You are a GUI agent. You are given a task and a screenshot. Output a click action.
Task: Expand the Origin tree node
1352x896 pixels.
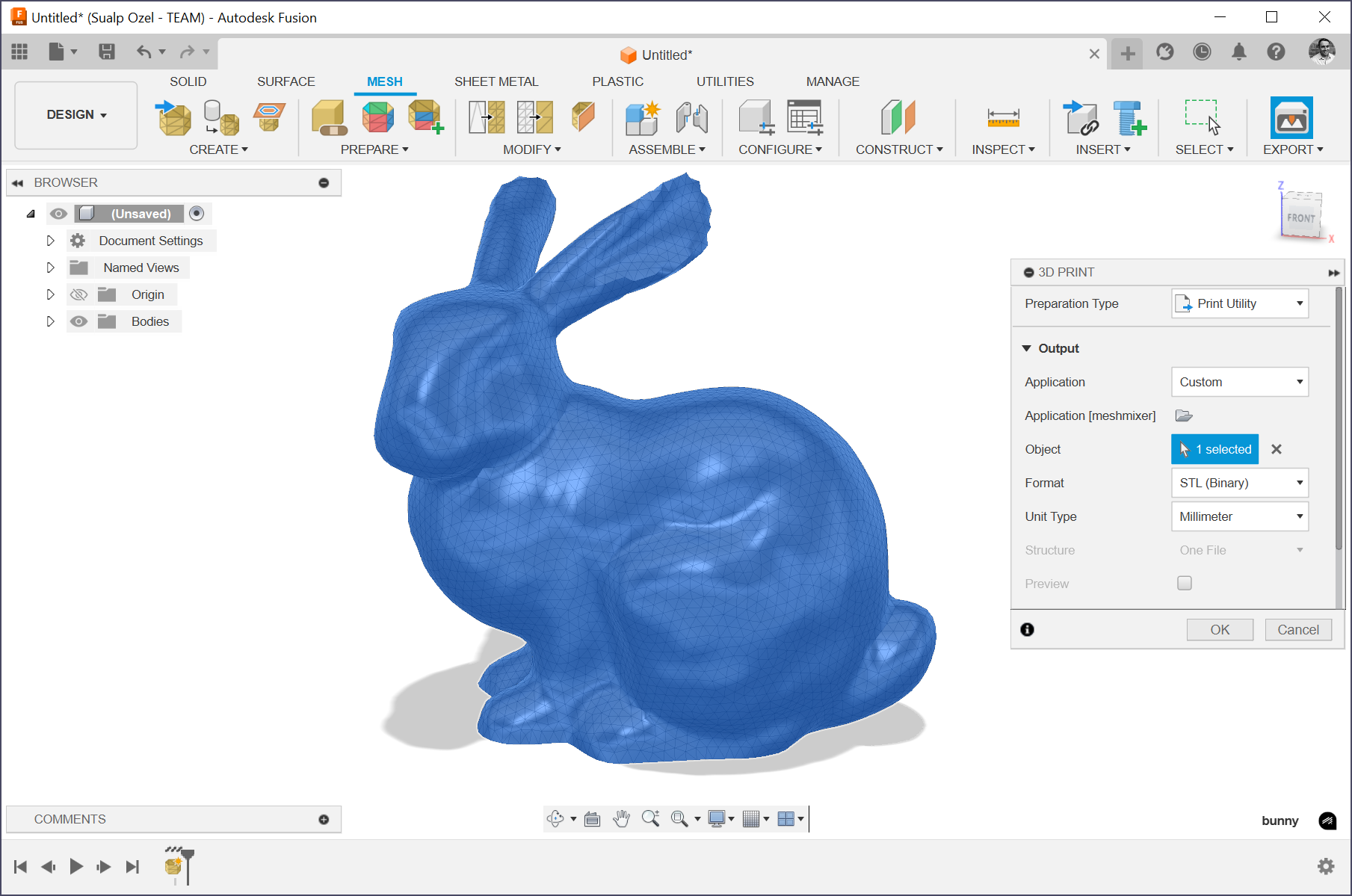[x=50, y=294]
